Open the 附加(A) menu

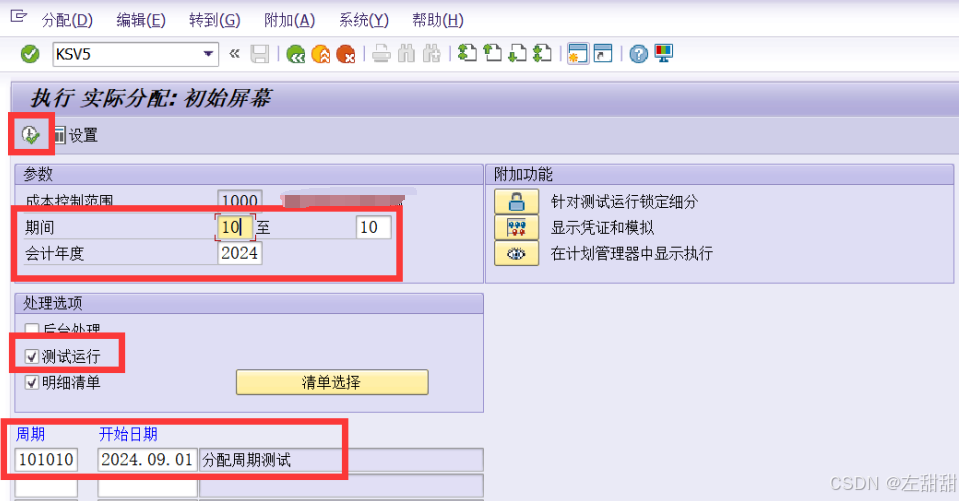point(289,20)
